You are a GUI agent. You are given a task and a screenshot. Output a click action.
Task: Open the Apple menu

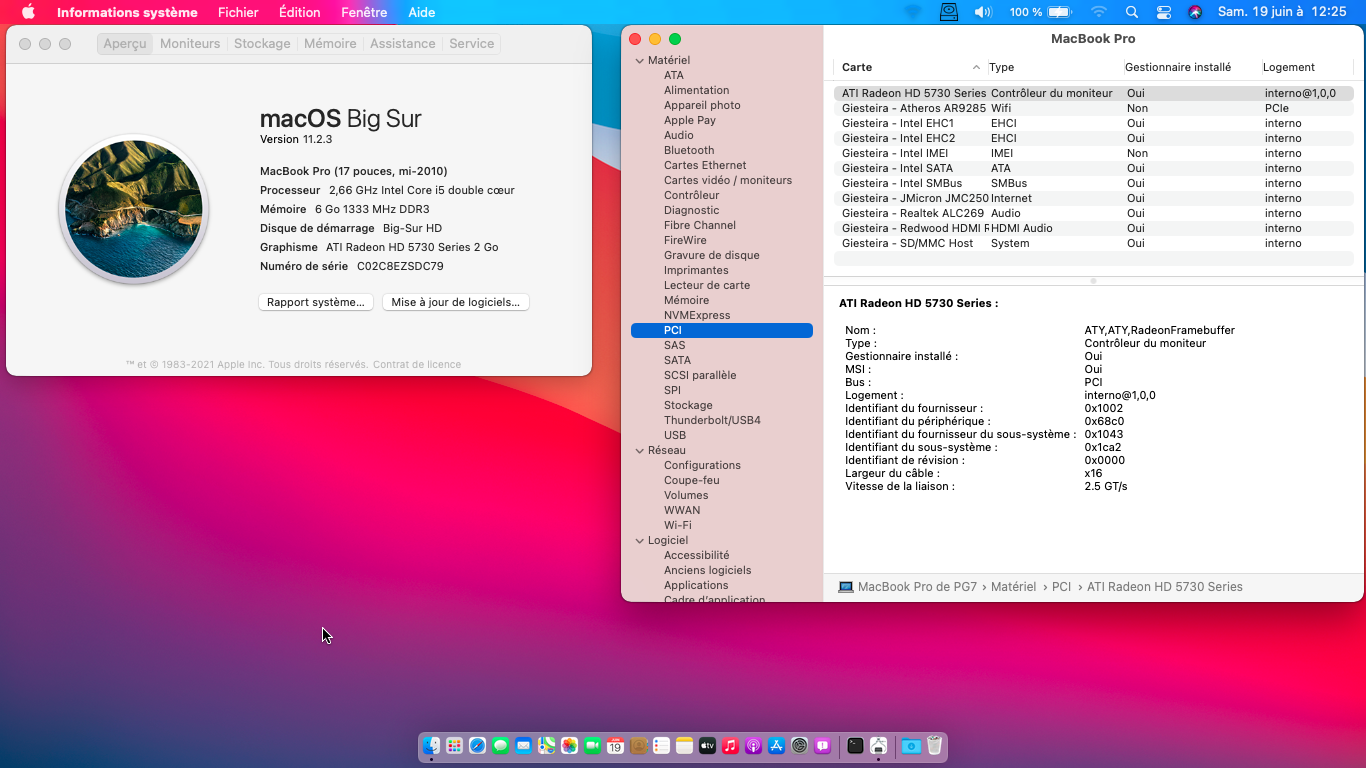(28, 12)
